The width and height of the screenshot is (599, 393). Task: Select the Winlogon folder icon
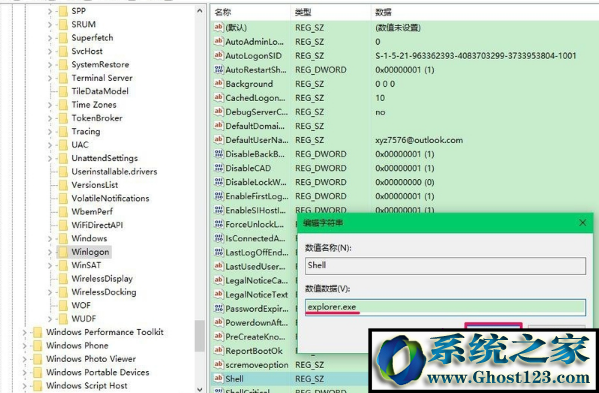click(63, 252)
